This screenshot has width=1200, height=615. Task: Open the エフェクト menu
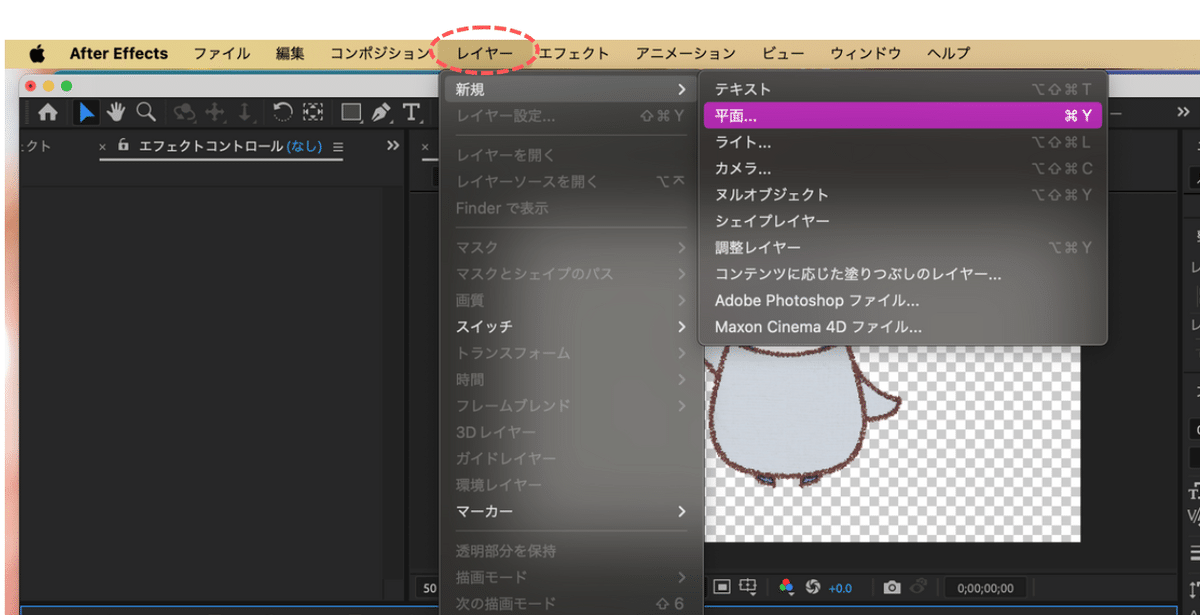574,54
